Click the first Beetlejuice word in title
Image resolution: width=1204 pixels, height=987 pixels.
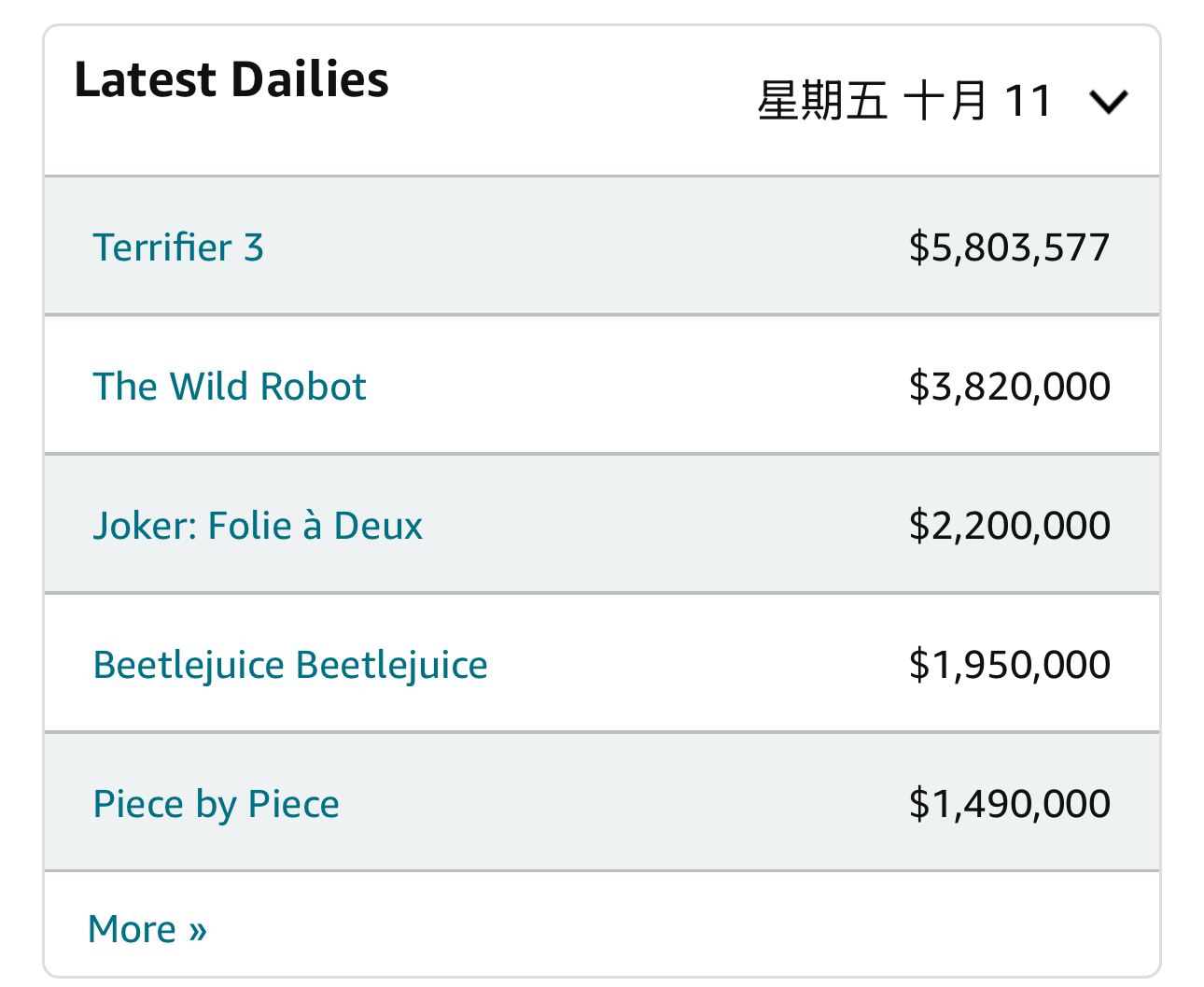click(189, 665)
